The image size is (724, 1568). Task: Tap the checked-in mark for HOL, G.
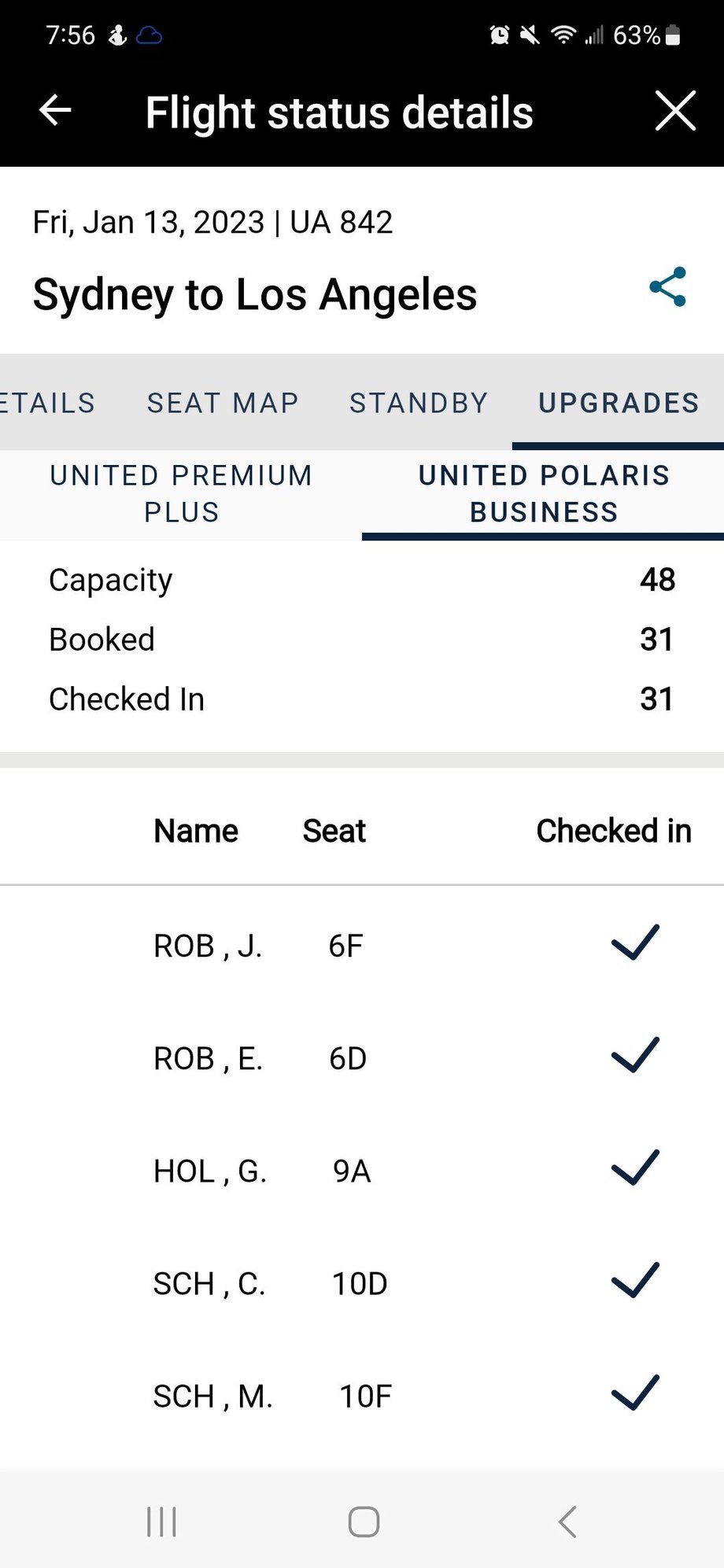[x=635, y=1168]
